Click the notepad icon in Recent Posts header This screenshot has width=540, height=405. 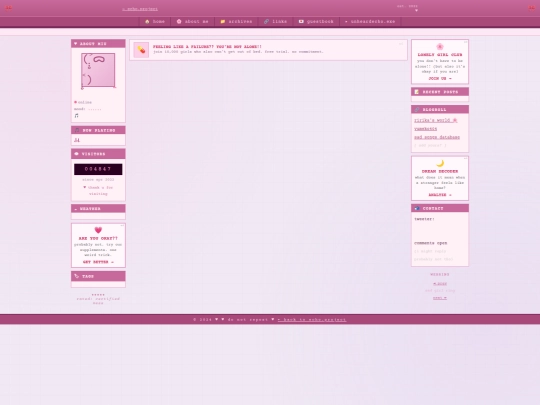tap(417, 92)
